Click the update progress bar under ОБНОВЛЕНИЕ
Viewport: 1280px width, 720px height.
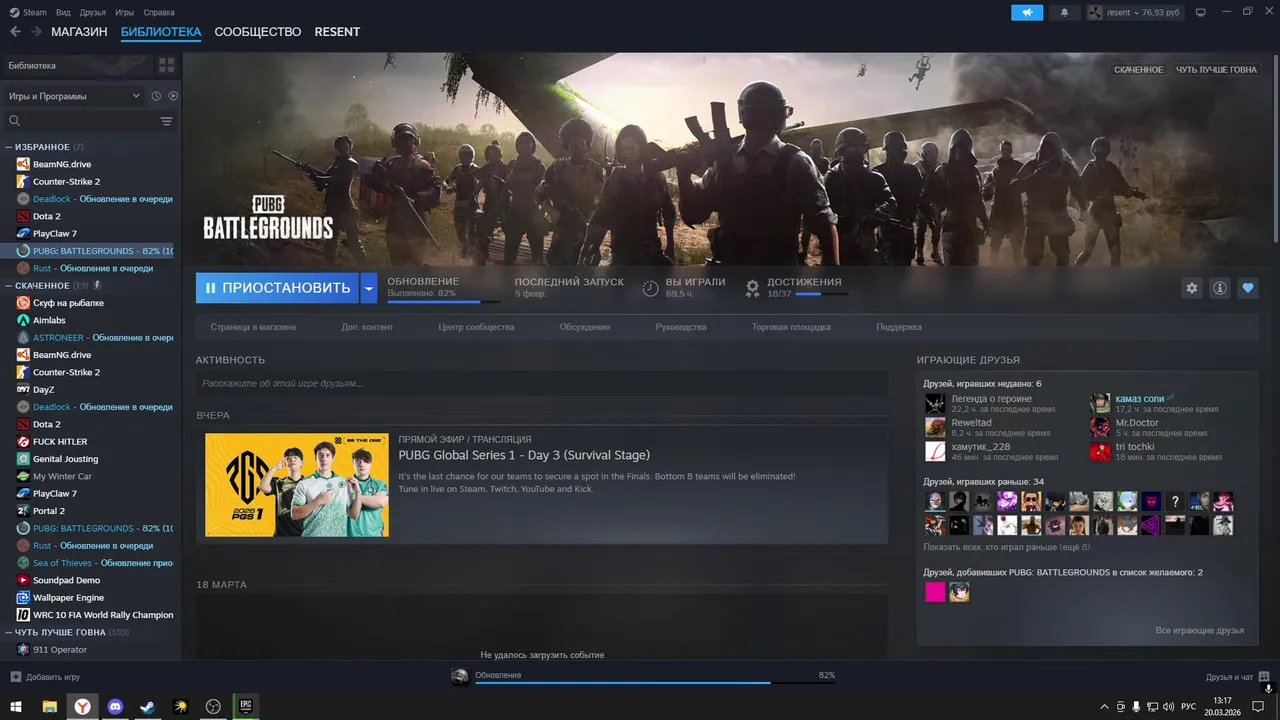click(x=445, y=301)
